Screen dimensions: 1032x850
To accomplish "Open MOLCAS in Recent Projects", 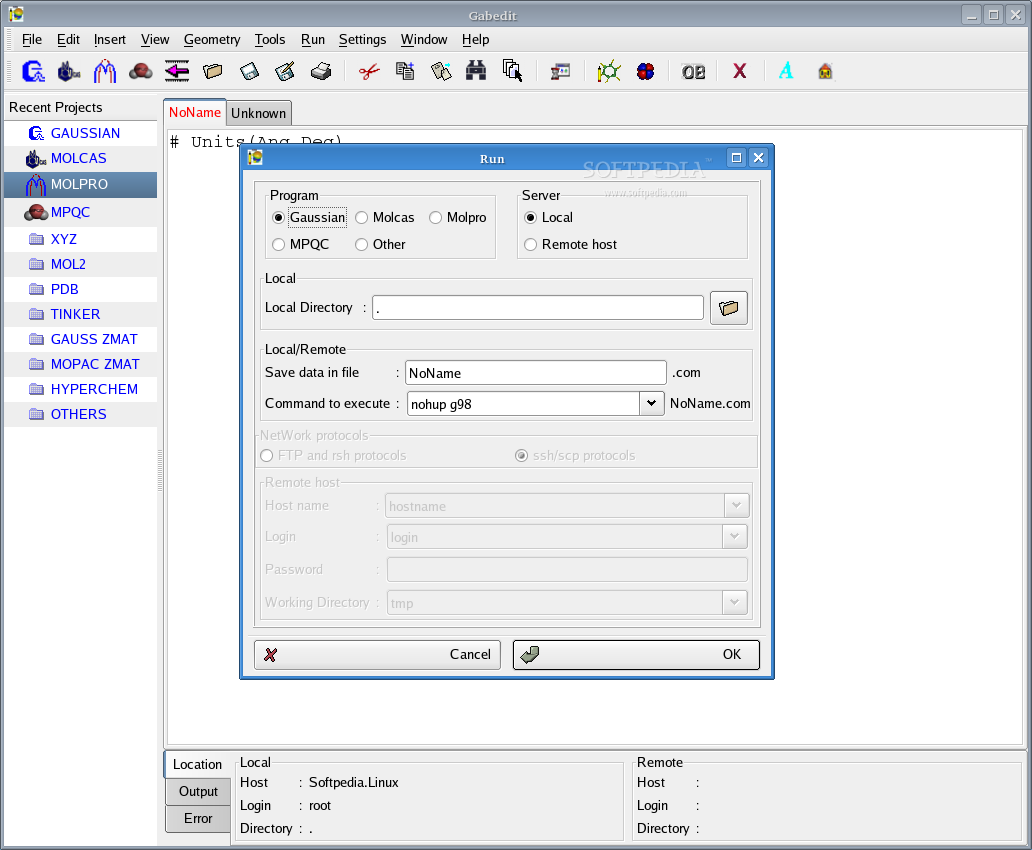I will pos(81,158).
